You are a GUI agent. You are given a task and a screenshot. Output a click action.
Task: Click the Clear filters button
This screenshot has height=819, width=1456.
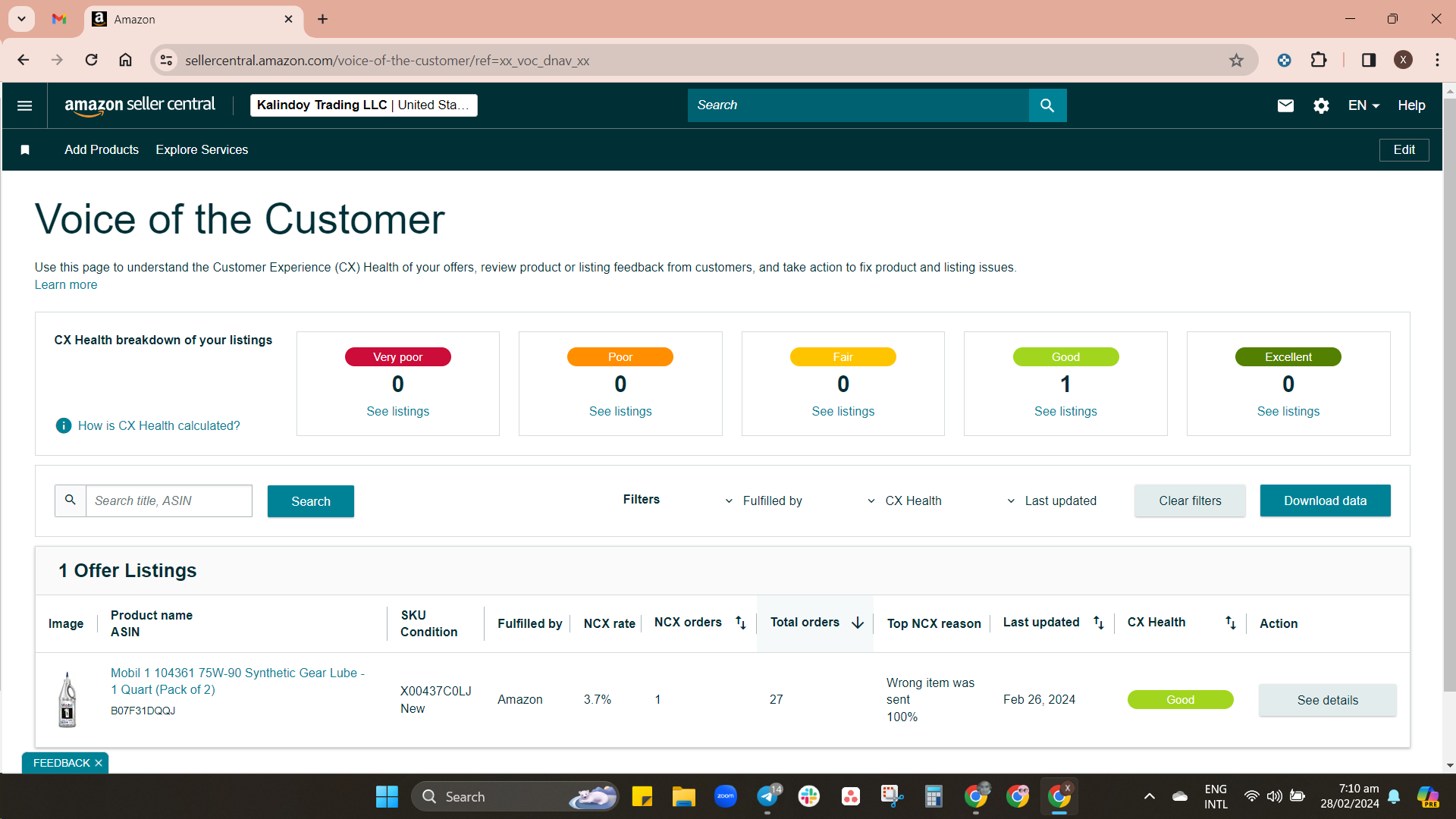[1190, 500]
